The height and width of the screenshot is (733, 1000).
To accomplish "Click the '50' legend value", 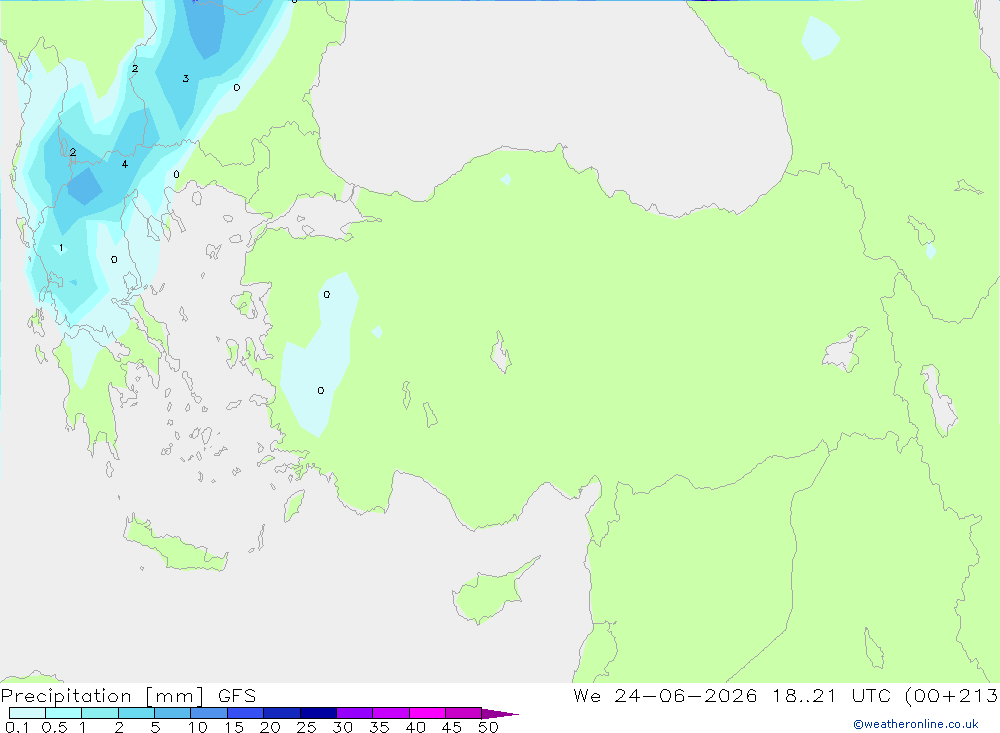I will pos(488,727).
